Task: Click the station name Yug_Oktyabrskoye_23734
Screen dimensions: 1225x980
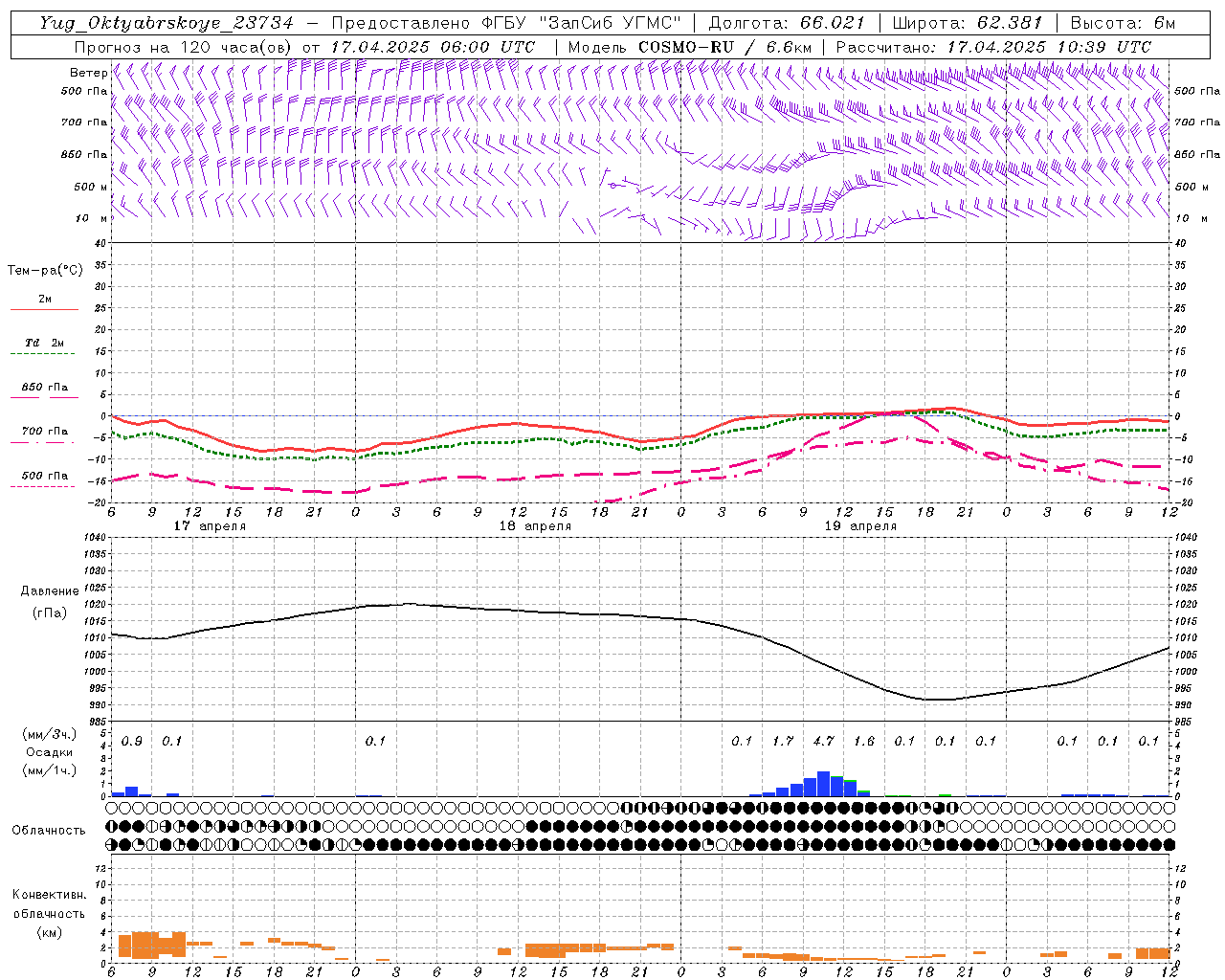Action: click(x=167, y=23)
